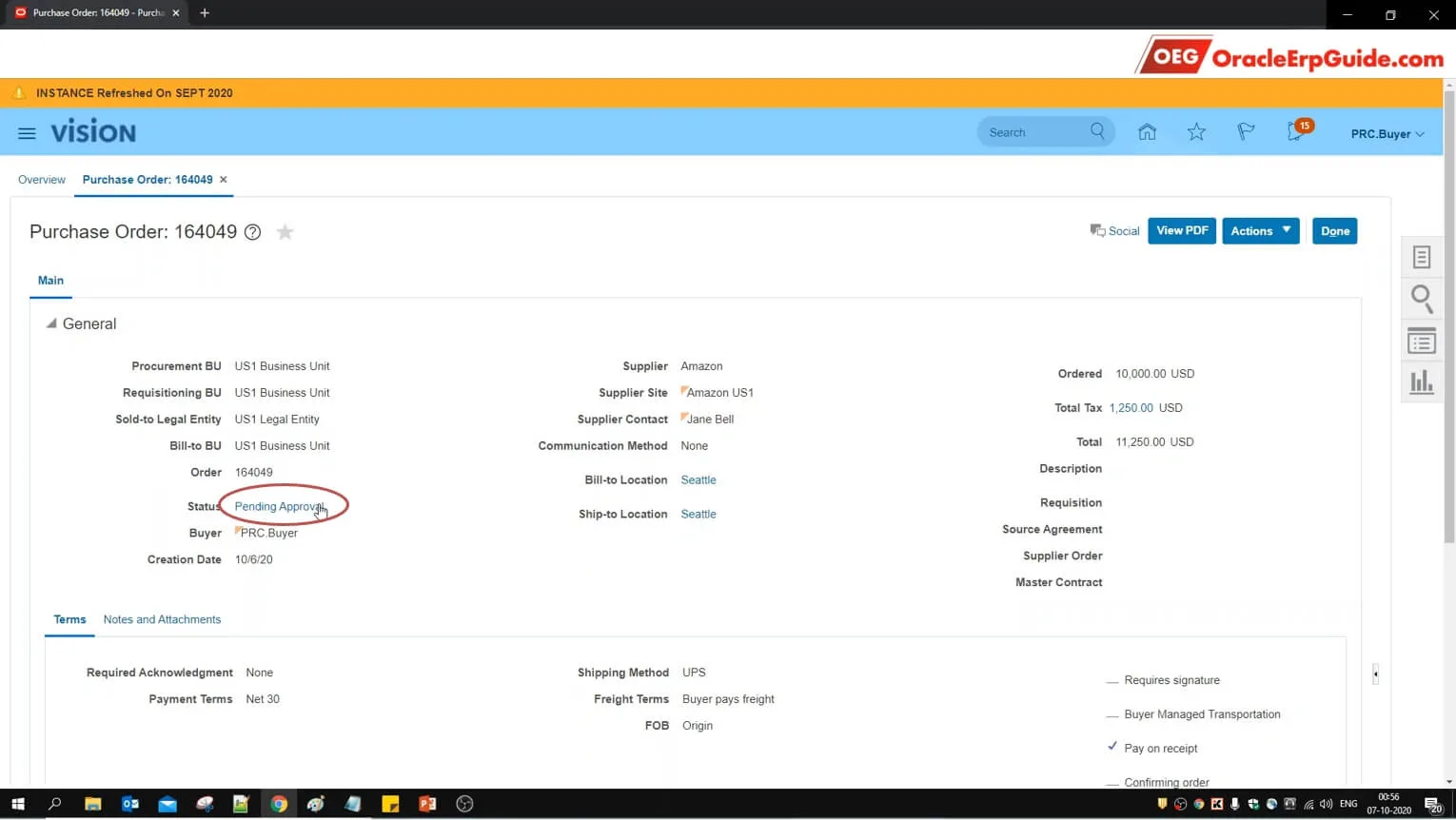Viewport: 1456px width, 820px height.
Task: Click the volume icon in system tray
Action: click(1327, 804)
